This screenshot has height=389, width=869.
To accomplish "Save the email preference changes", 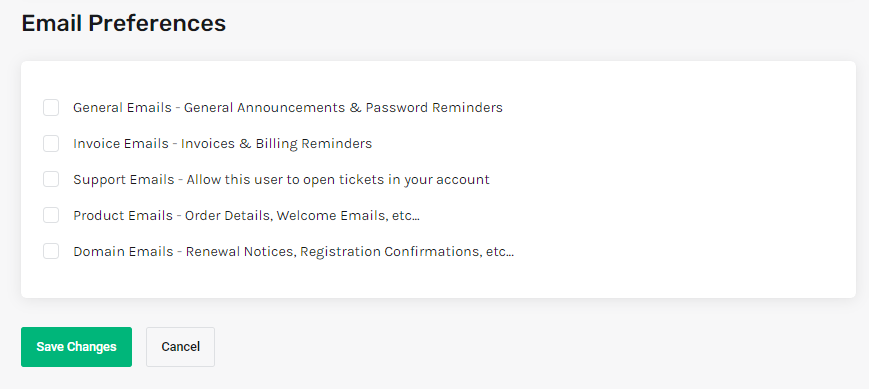I will (x=76, y=347).
